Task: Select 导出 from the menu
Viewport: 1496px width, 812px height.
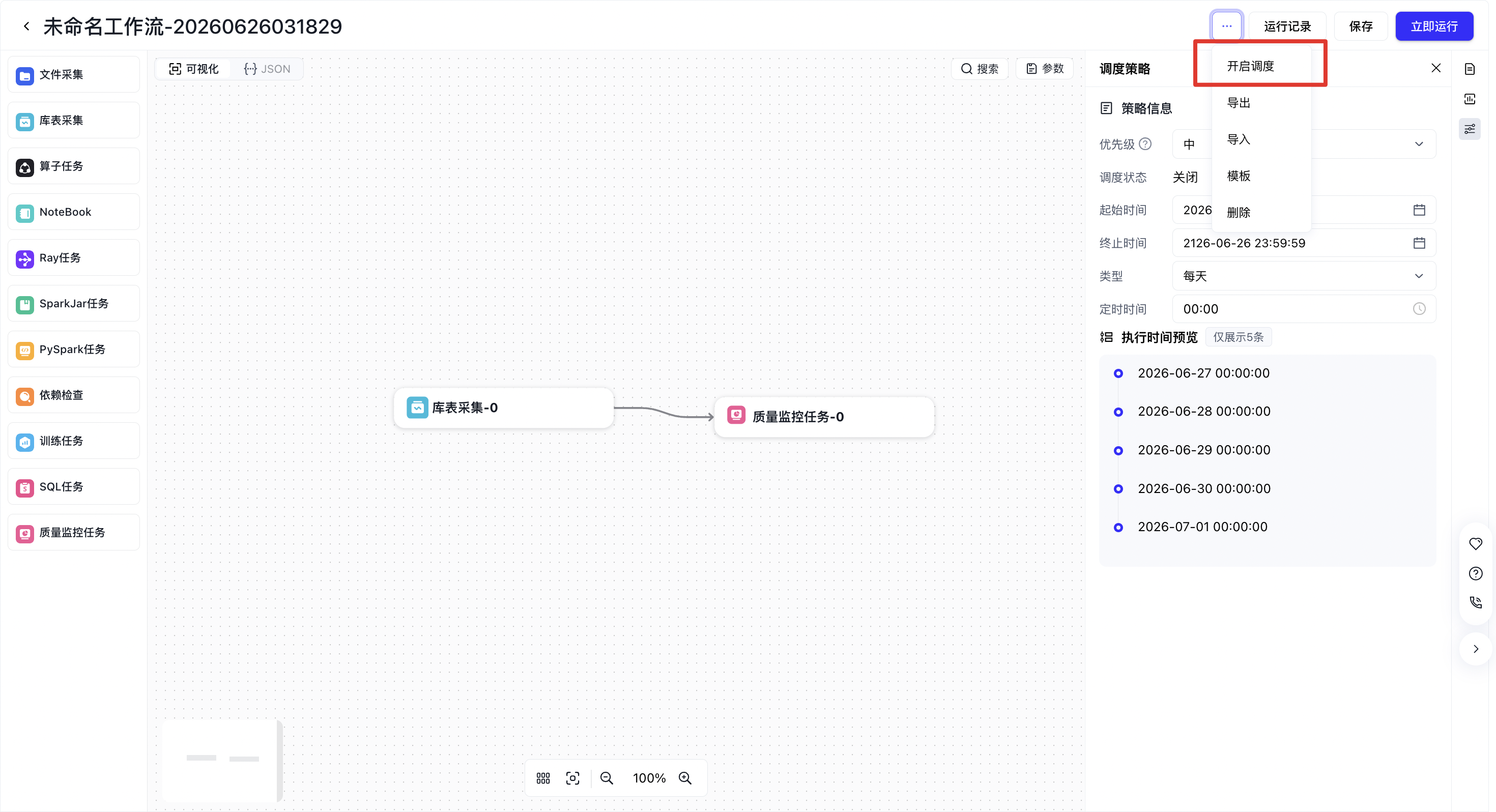Action: [x=1261, y=103]
